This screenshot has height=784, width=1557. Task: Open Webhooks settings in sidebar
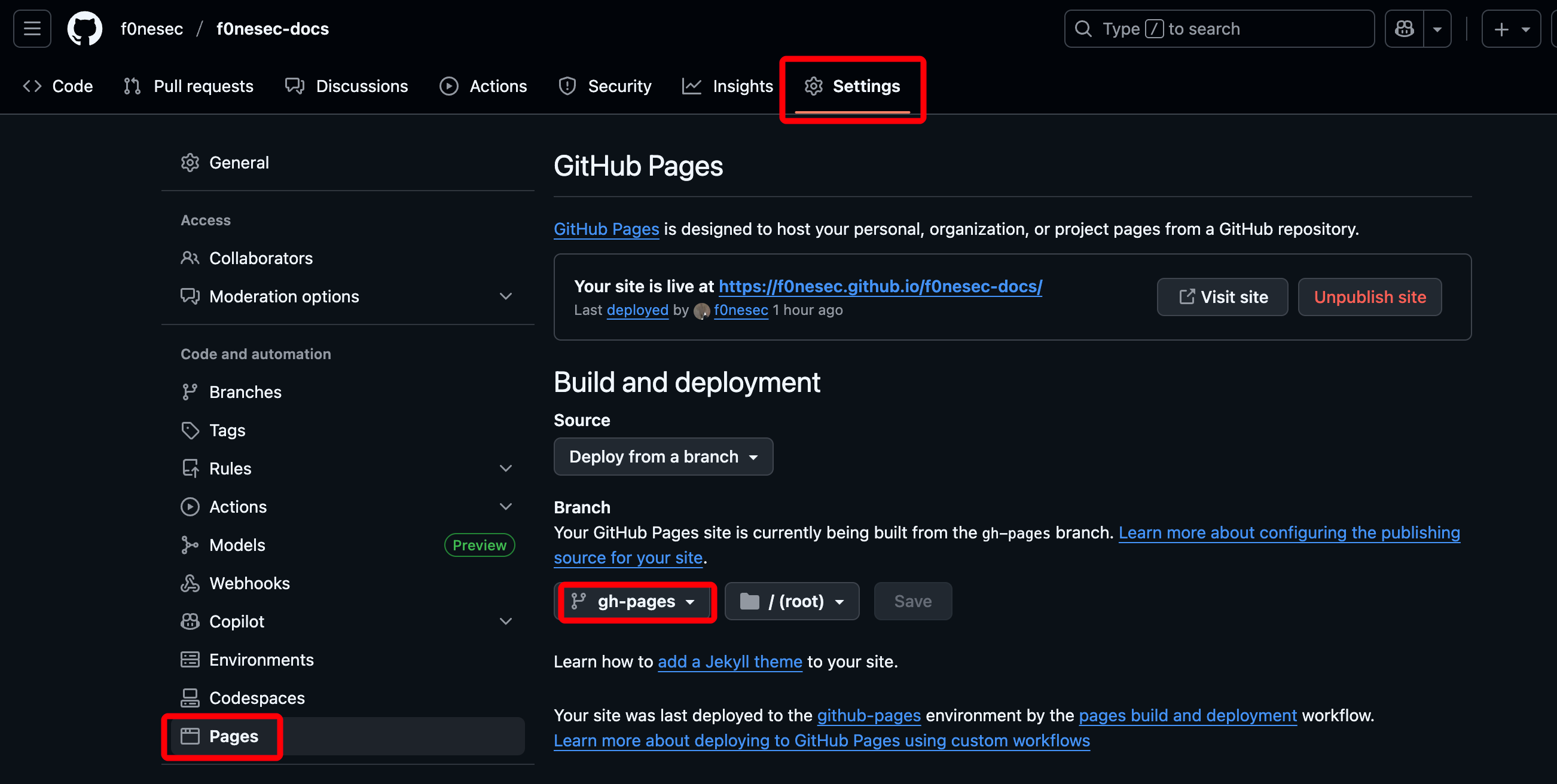click(x=249, y=583)
